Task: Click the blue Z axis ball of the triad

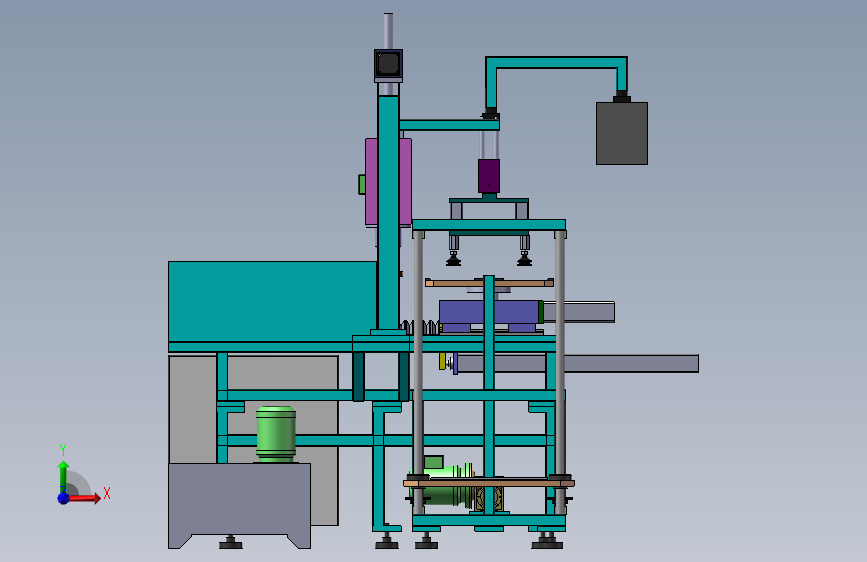Action: [64, 498]
